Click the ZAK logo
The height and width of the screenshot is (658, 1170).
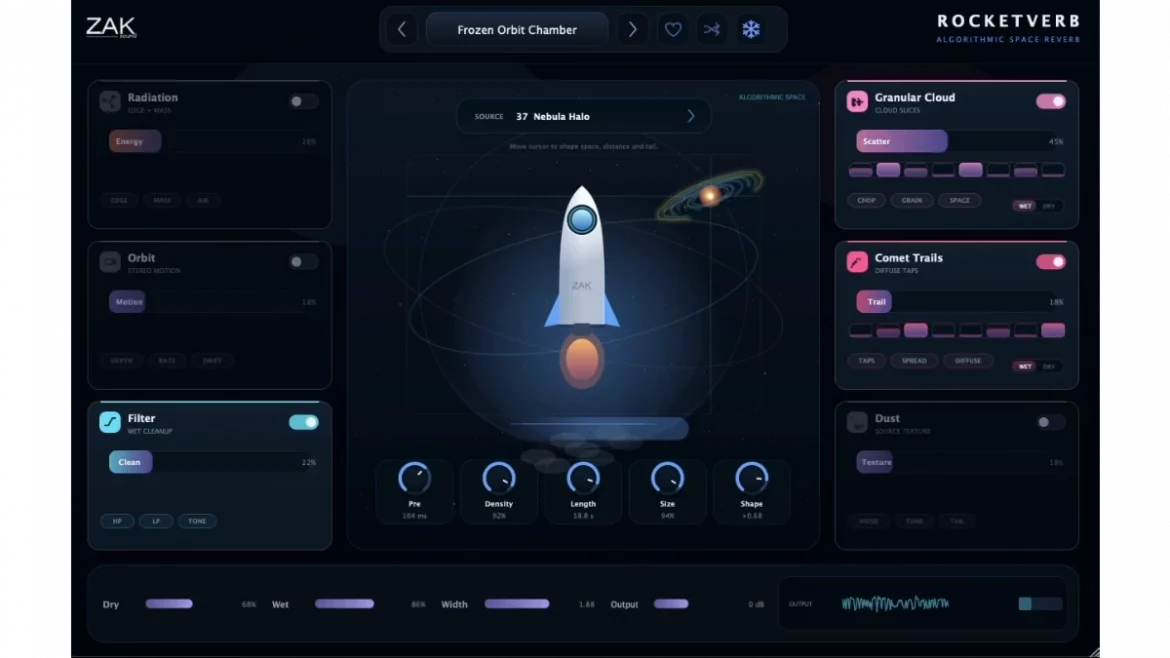(x=111, y=28)
